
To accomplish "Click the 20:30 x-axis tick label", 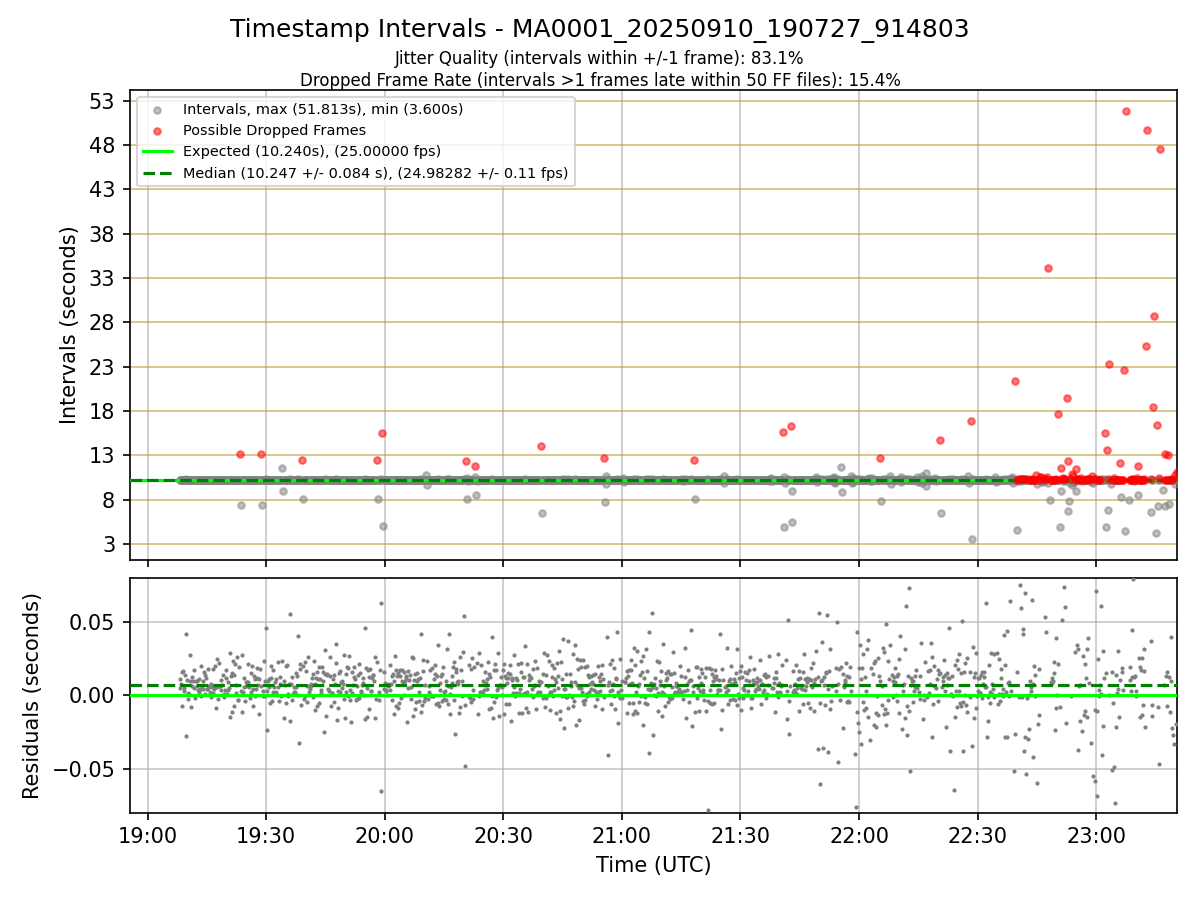I will click(503, 834).
